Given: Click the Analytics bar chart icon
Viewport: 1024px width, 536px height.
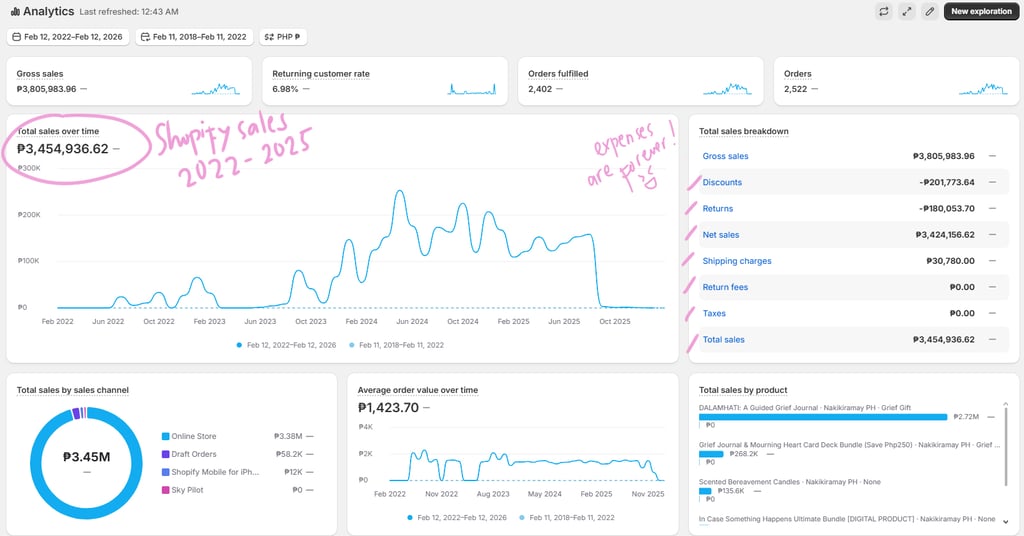Looking at the screenshot, I should click(15, 11).
